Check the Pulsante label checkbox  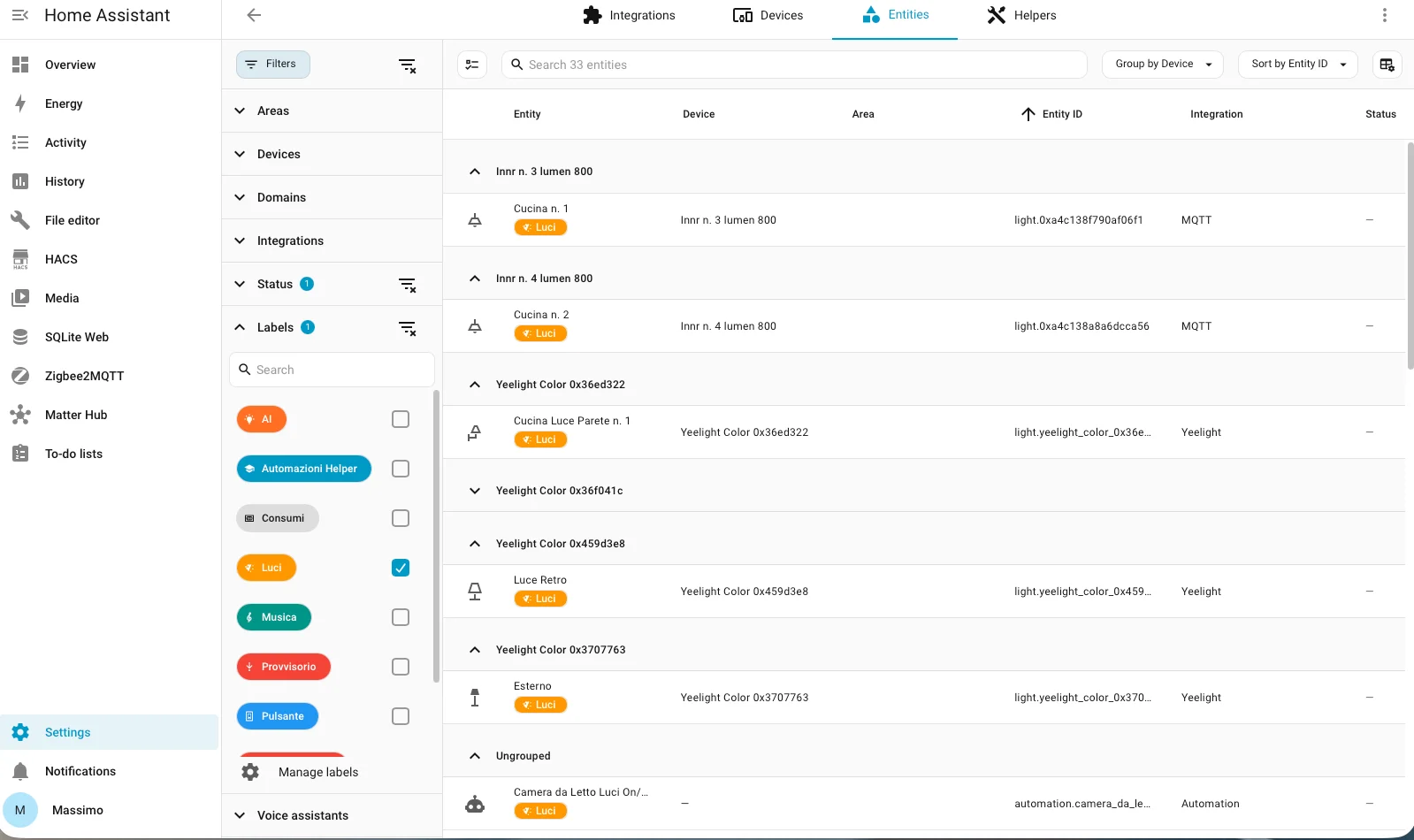click(x=401, y=716)
